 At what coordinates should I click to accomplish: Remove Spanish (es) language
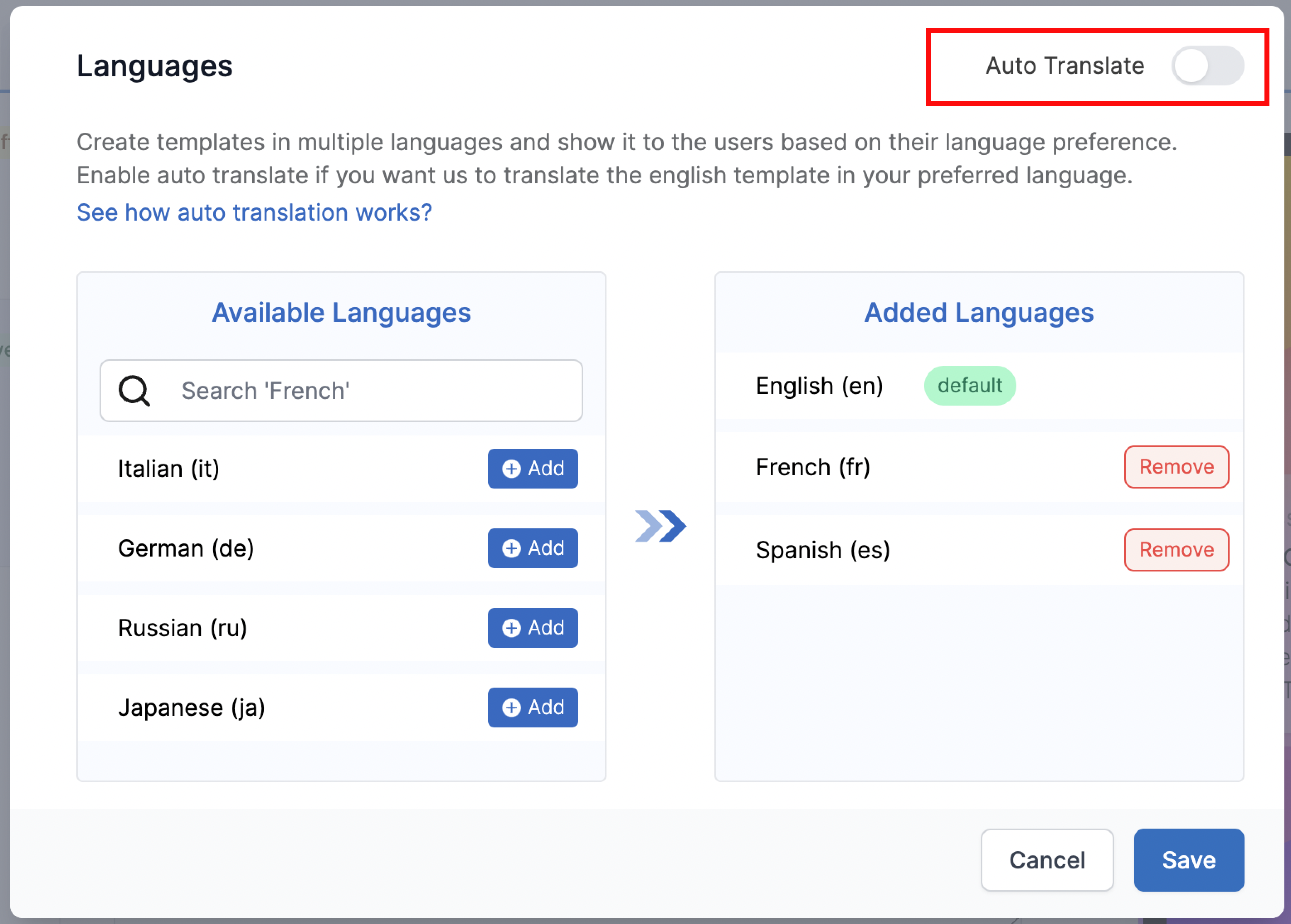coord(1176,550)
